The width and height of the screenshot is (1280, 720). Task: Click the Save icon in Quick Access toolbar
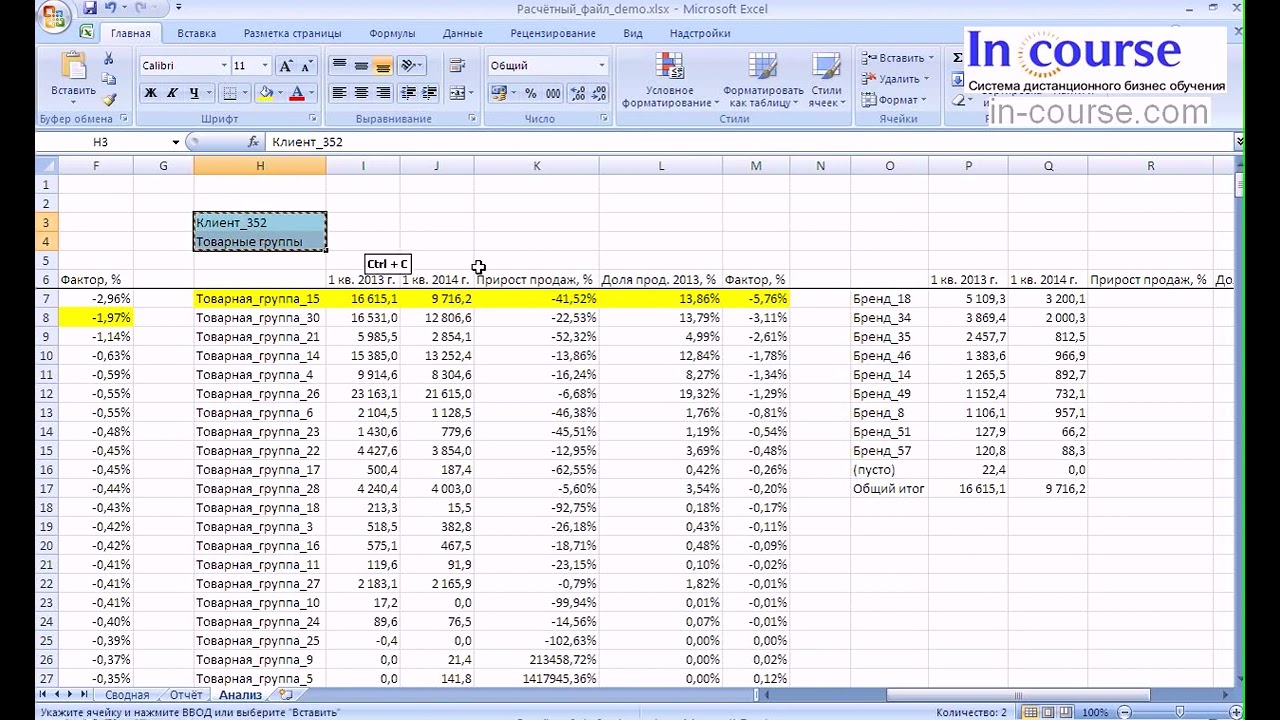pos(89,8)
